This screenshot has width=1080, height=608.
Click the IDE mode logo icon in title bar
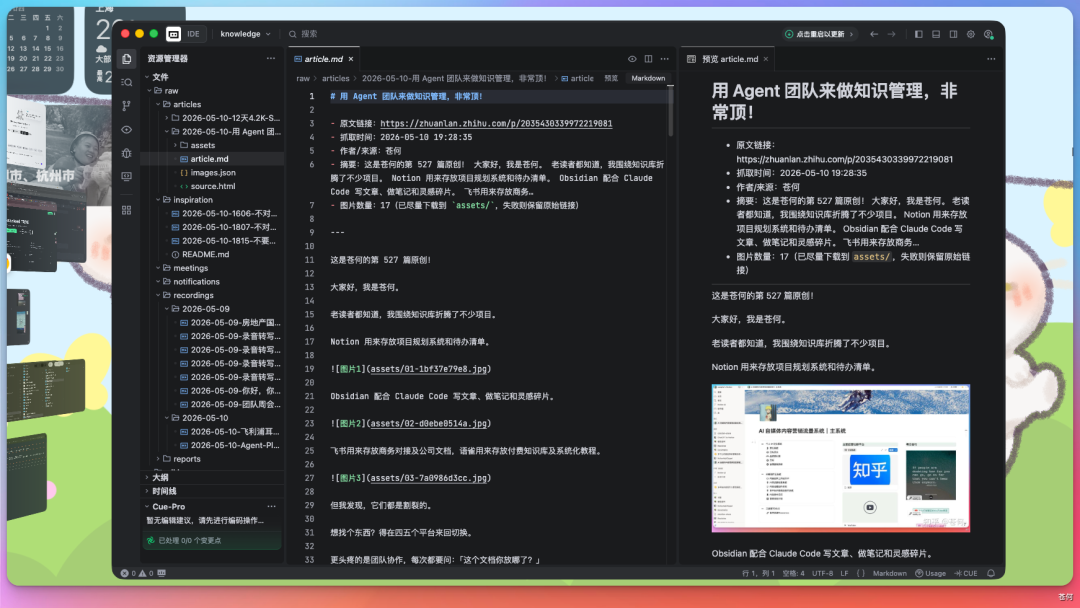point(174,34)
